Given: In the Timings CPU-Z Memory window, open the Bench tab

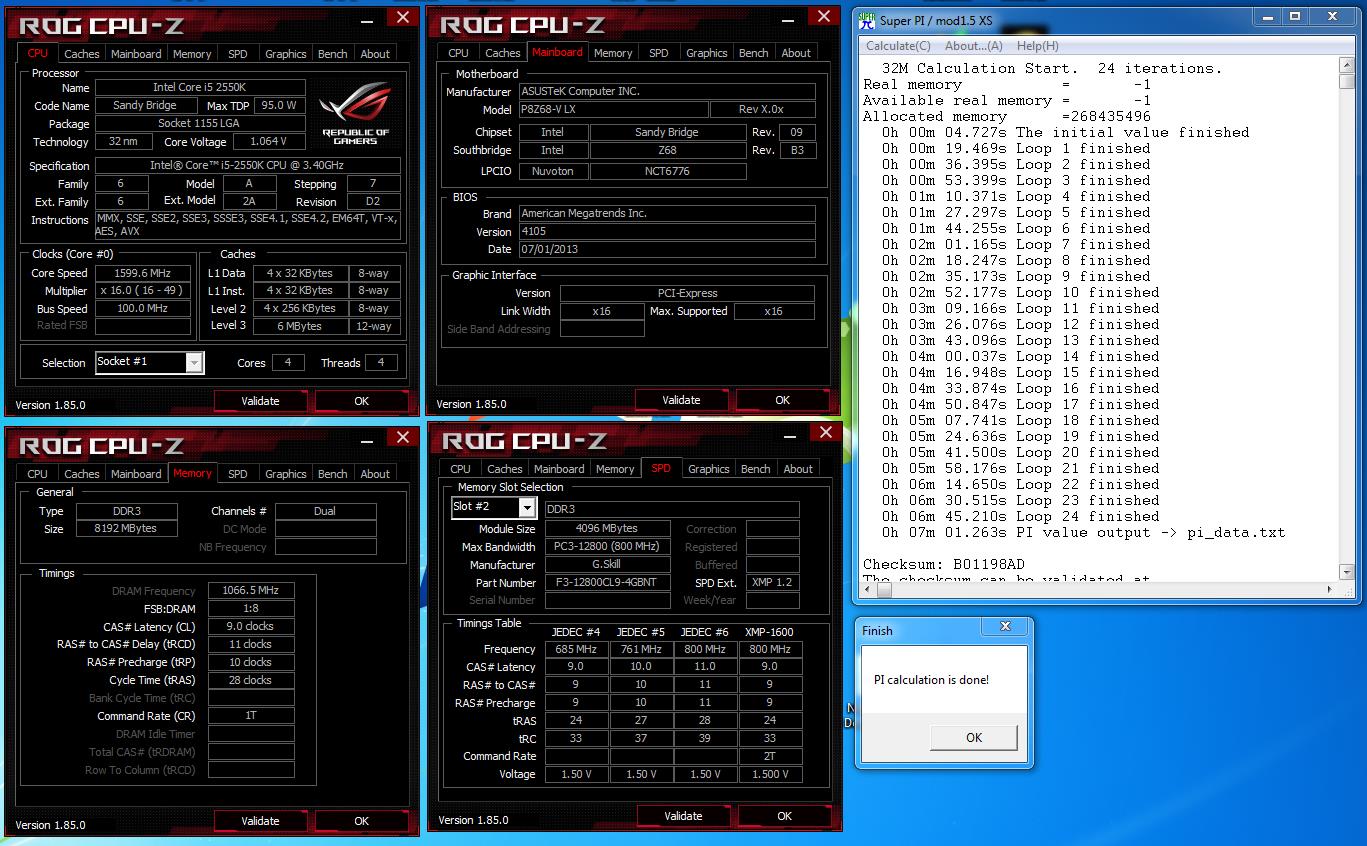Looking at the screenshot, I should [333, 474].
